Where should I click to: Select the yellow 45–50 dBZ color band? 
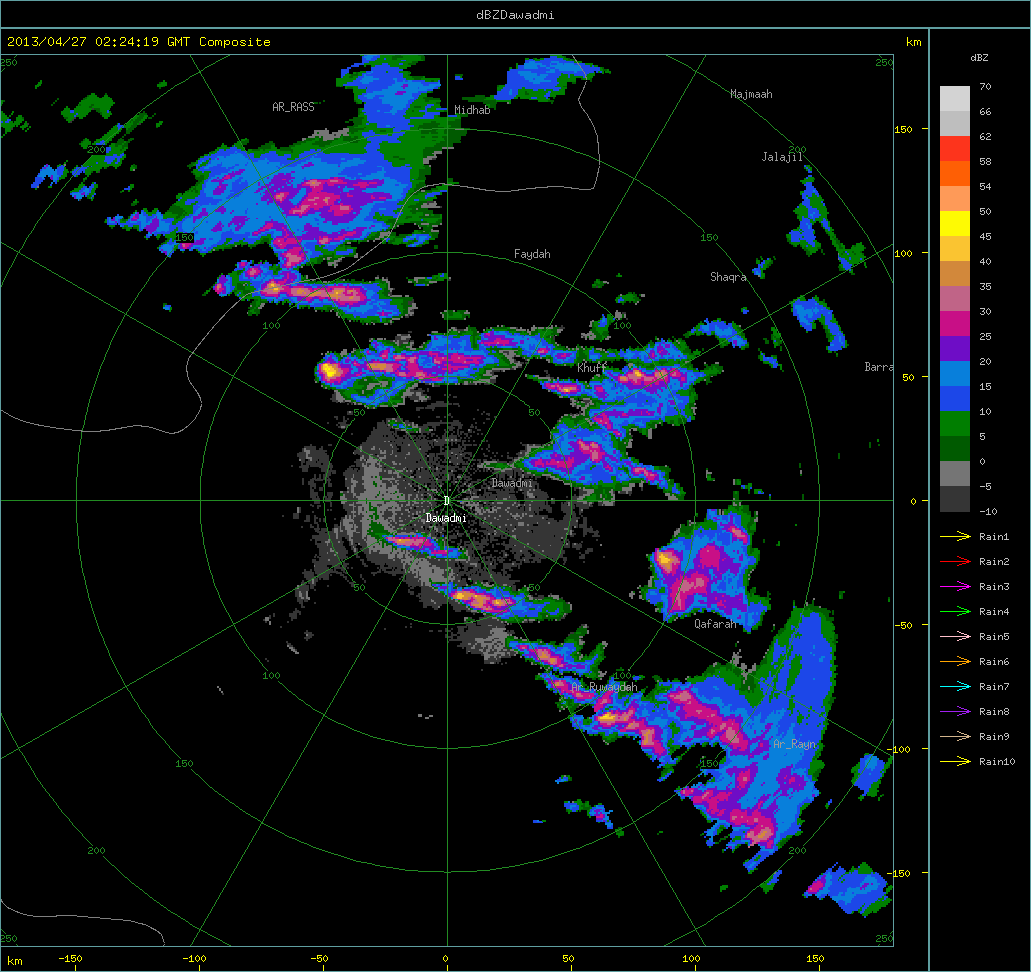tap(955, 224)
